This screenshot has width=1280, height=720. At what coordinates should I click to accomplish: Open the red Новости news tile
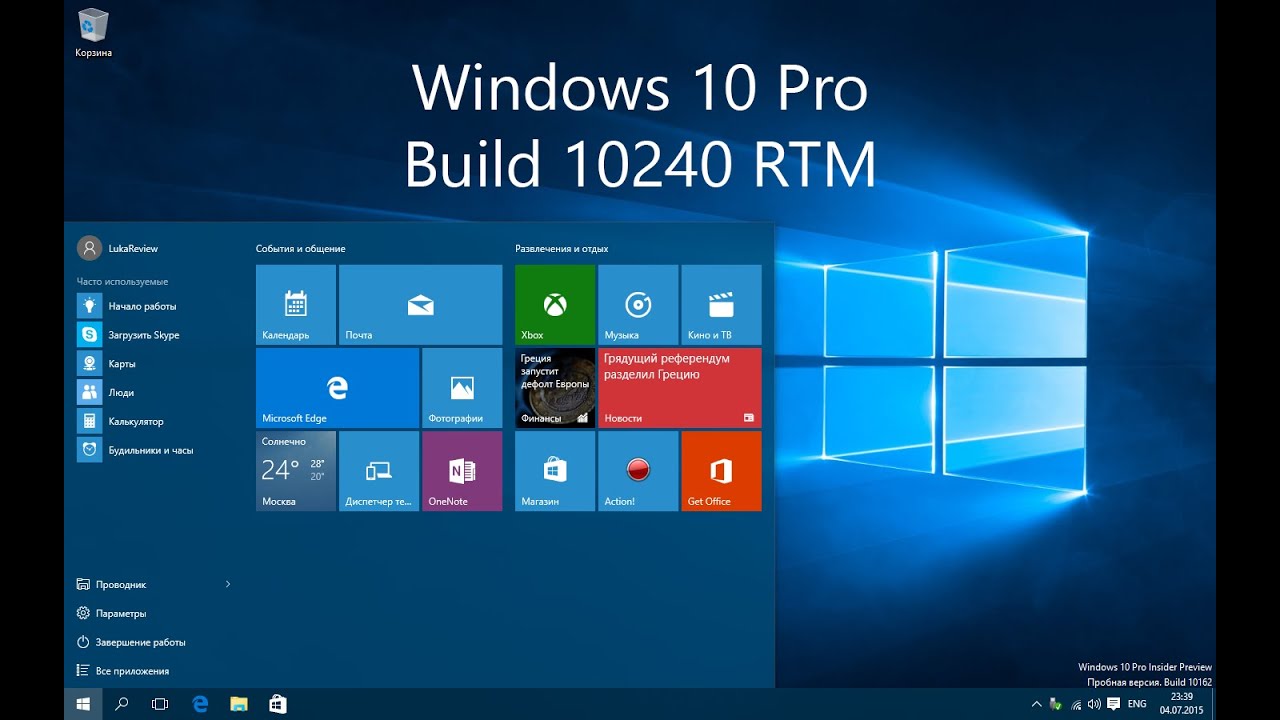[679, 388]
